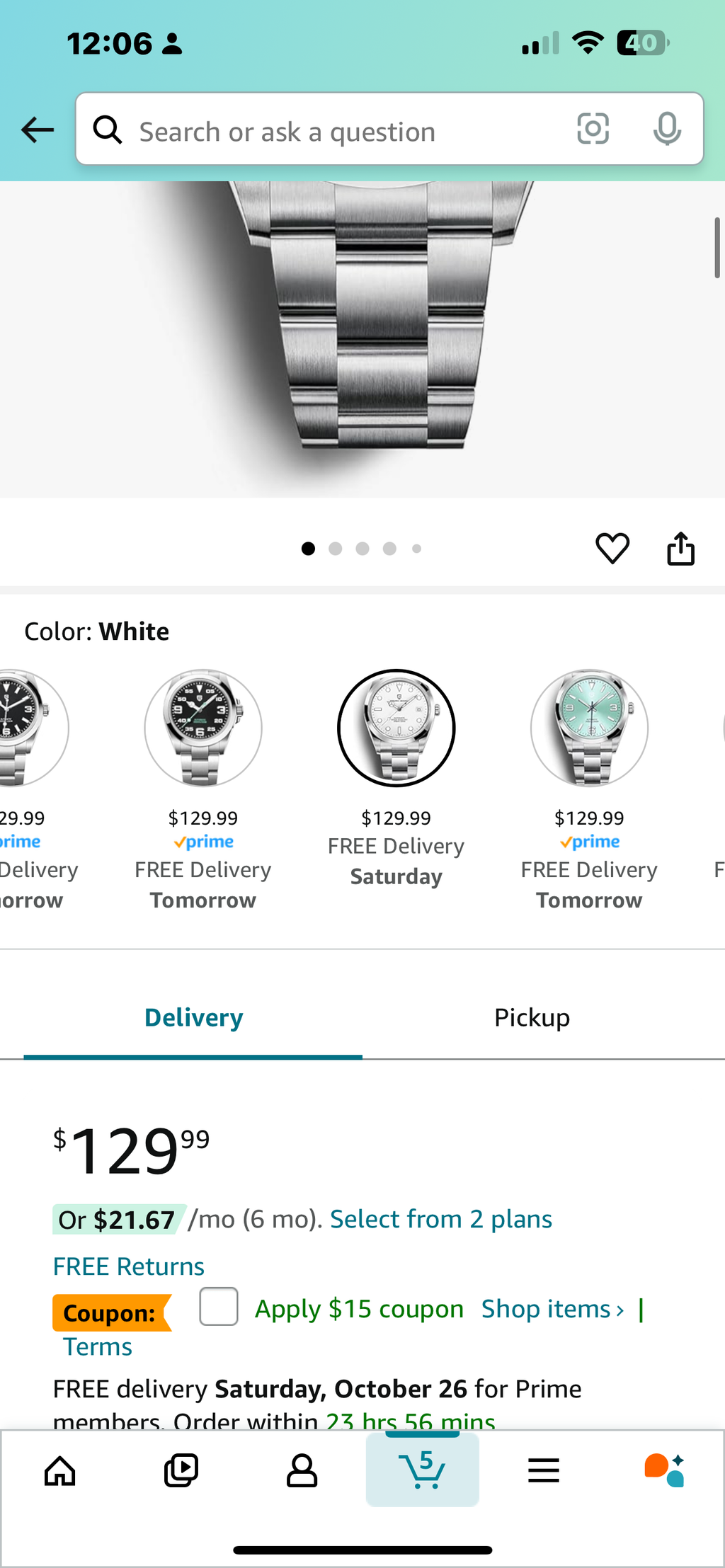This screenshot has width=725, height=1568.
Task: Tap the back arrow icon
Action: coord(38,130)
